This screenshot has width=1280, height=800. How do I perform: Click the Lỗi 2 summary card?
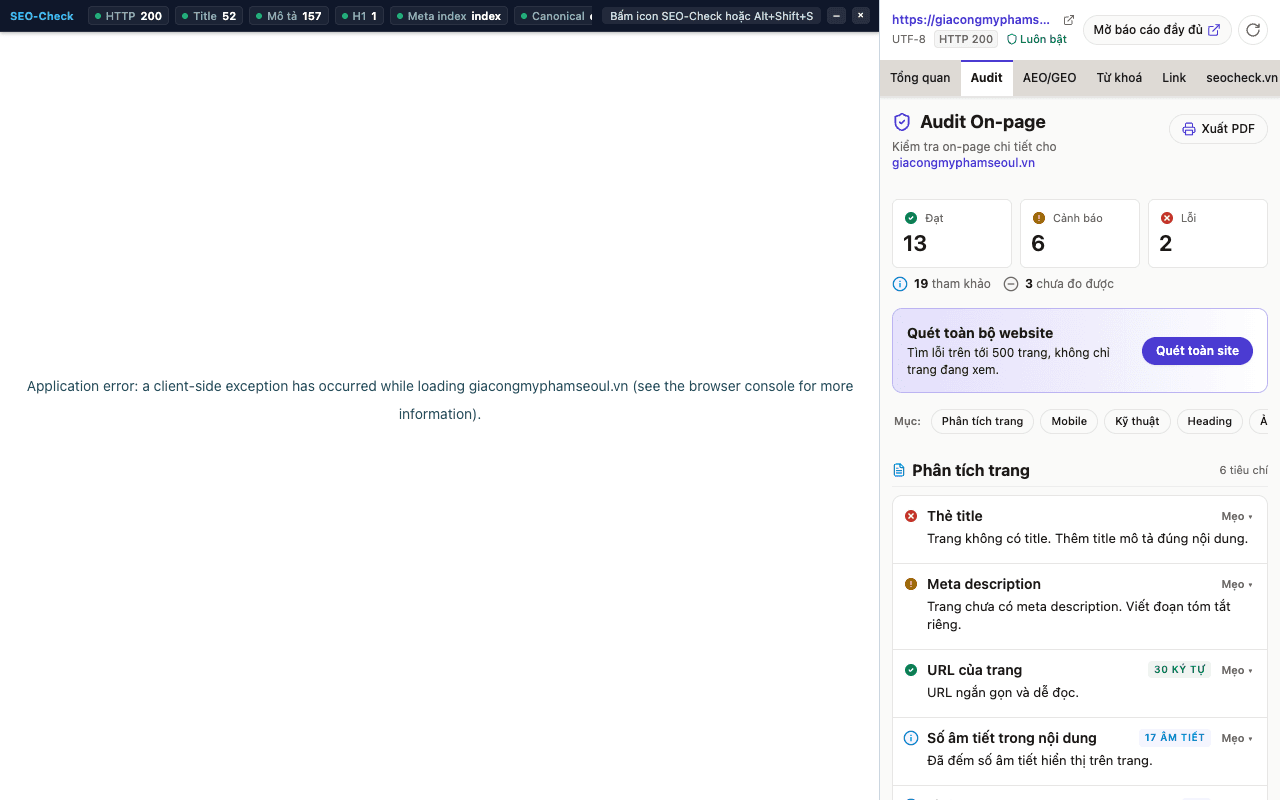pyautogui.click(x=1208, y=233)
